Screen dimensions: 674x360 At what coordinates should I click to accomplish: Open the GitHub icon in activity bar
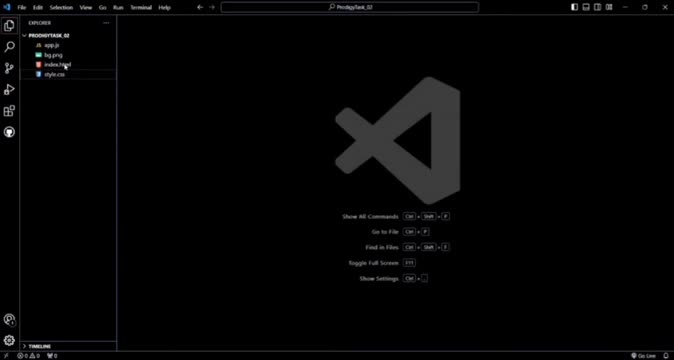(x=9, y=132)
